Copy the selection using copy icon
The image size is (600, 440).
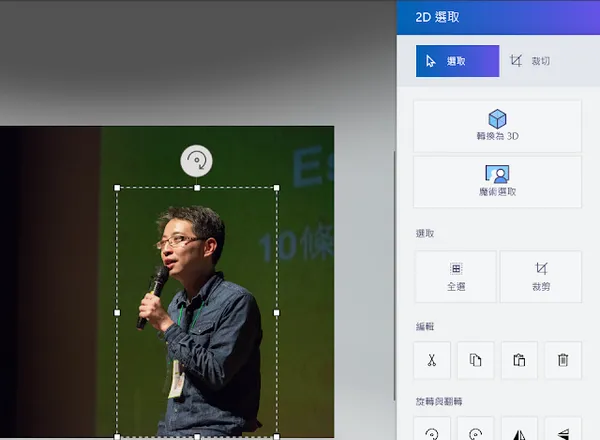pyautogui.click(x=476, y=360)
